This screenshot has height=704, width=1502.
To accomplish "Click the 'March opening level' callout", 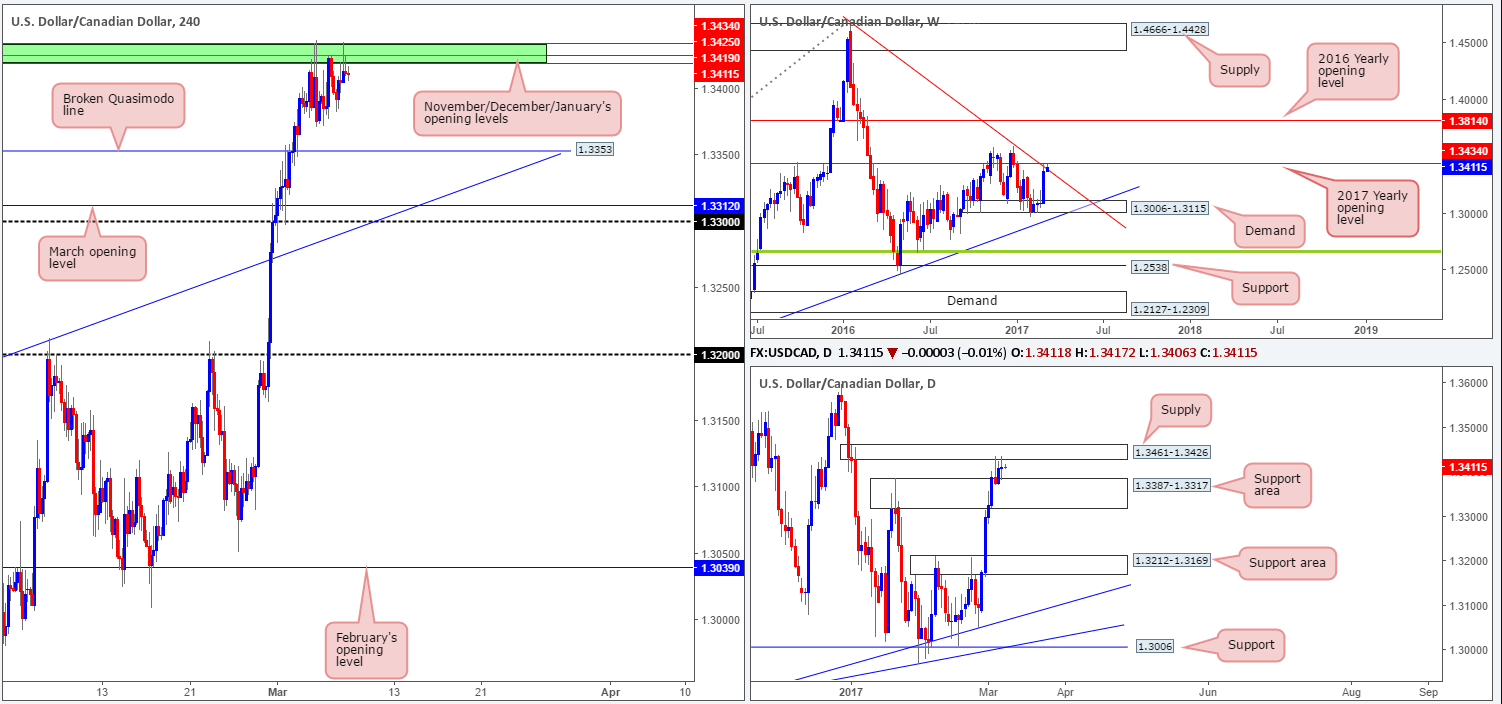I will point(91,258).
